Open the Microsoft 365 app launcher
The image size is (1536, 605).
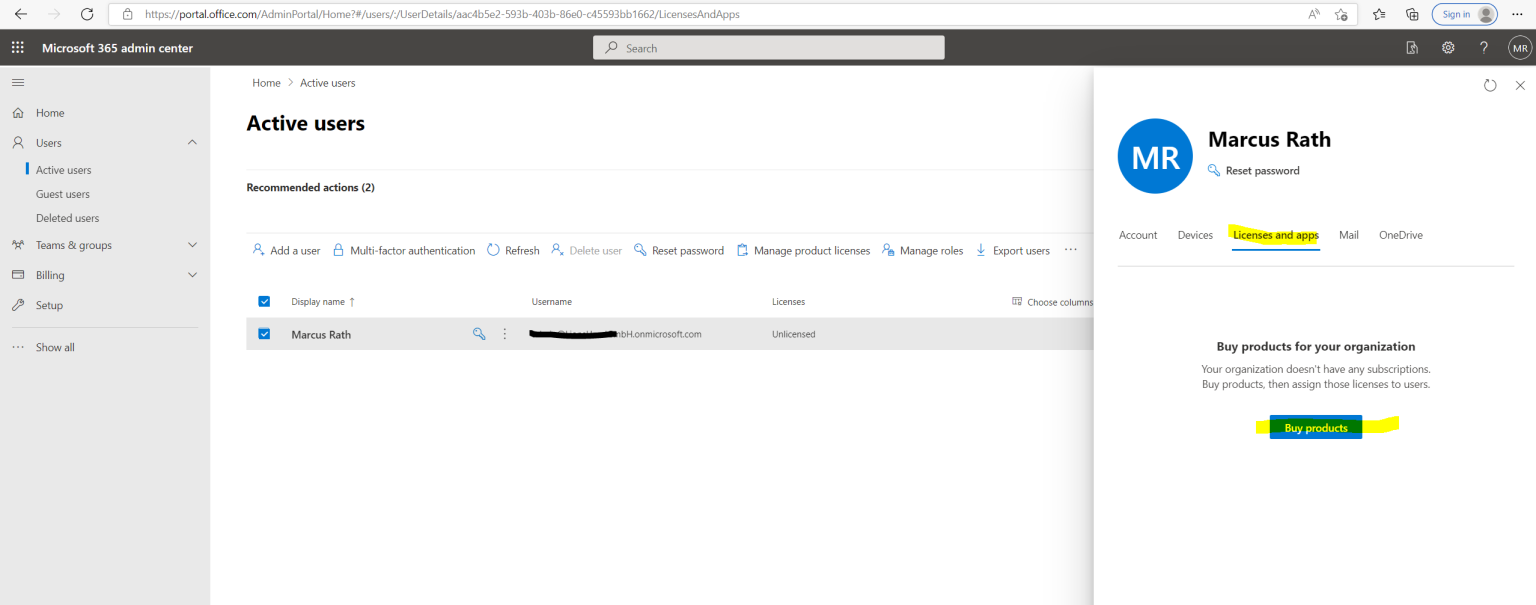(17, 47)
